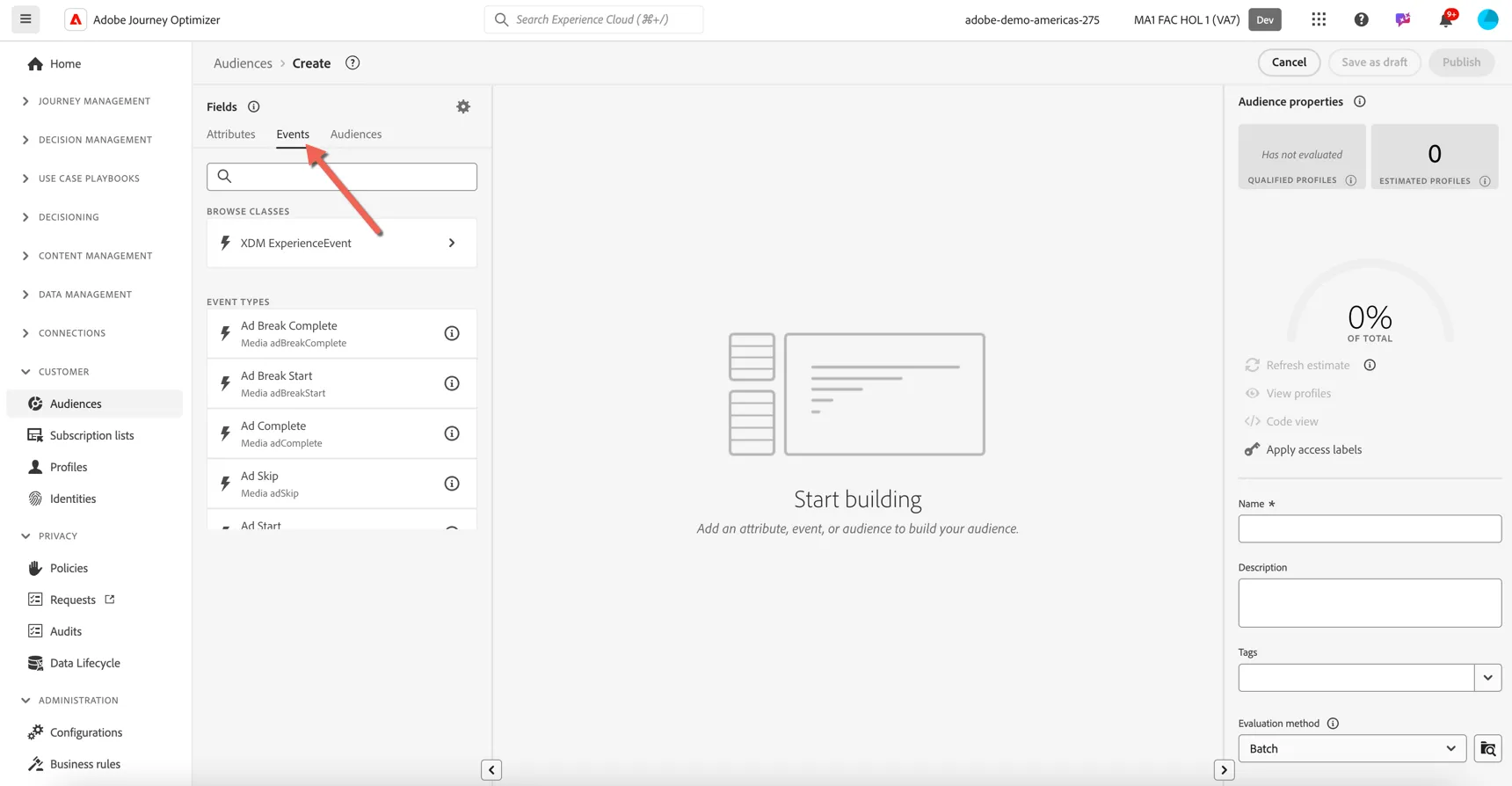Cancel audience creation

(1289, 62)
